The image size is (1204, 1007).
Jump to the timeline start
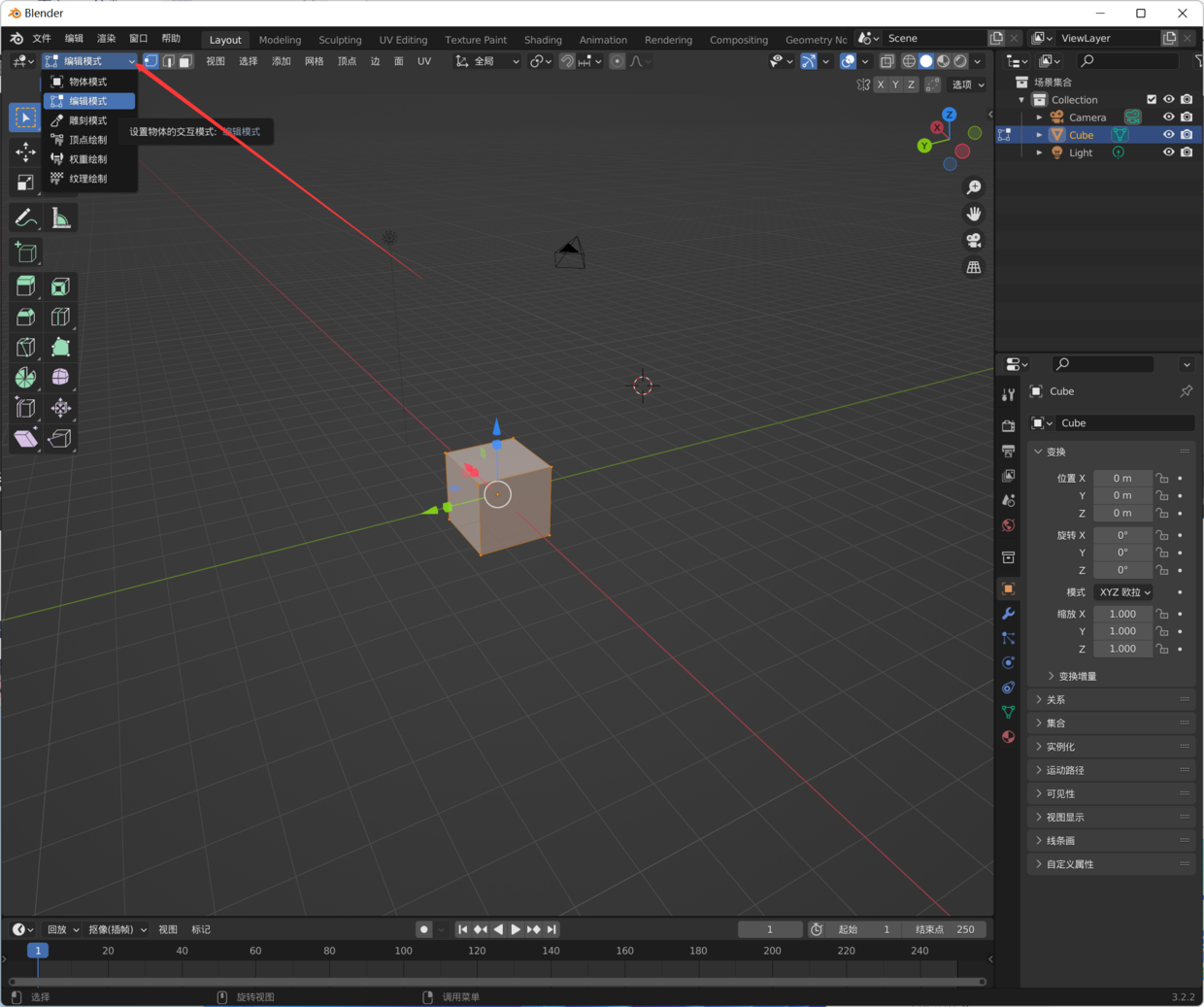pyautogui.click(x=463, y=929)
